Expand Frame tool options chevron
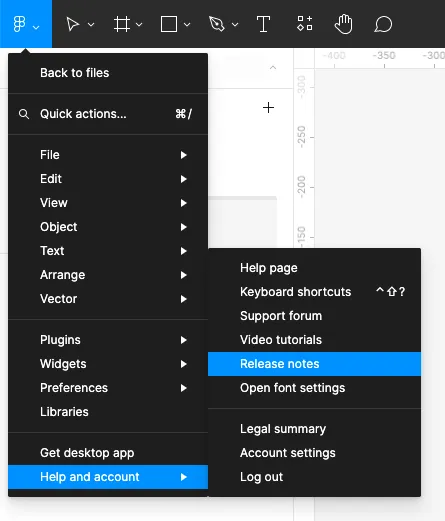This screenshot has width=445, height=521. [x=139, y=24]
